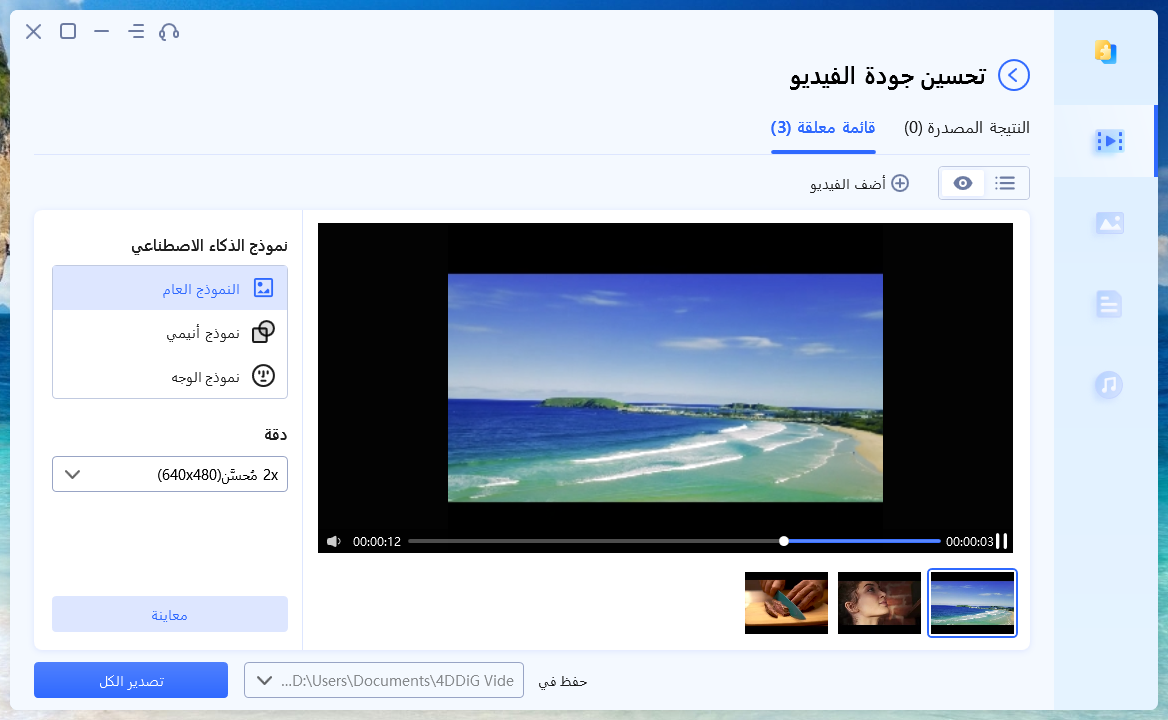Click the back arrow beside the title
Screen dimensions: 1168x720
point(1014,75)
